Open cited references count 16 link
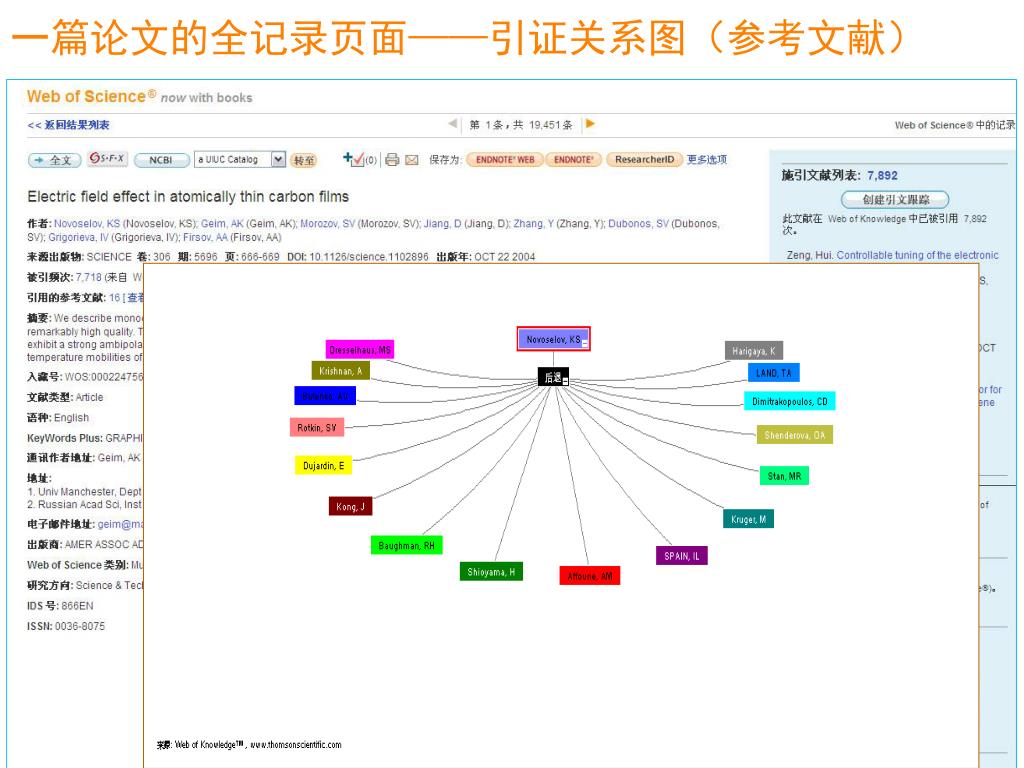Viewport: 1024px width, 768px height. pos(114,297)
